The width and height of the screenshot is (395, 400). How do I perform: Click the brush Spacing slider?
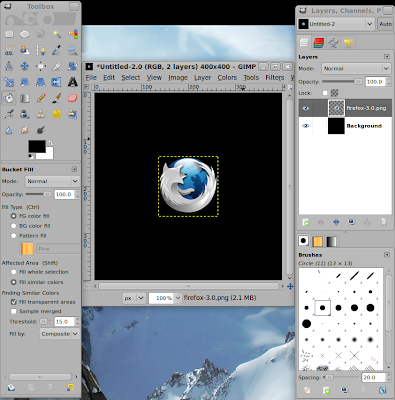341,377
